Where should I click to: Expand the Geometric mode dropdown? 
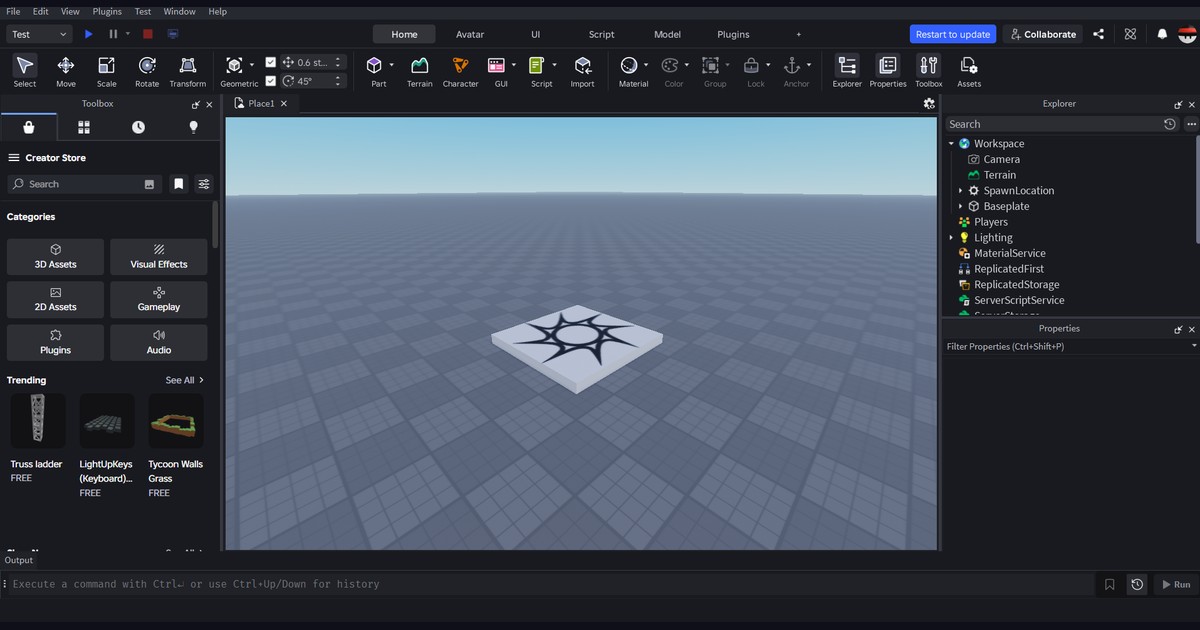click(x=252, y=66)
